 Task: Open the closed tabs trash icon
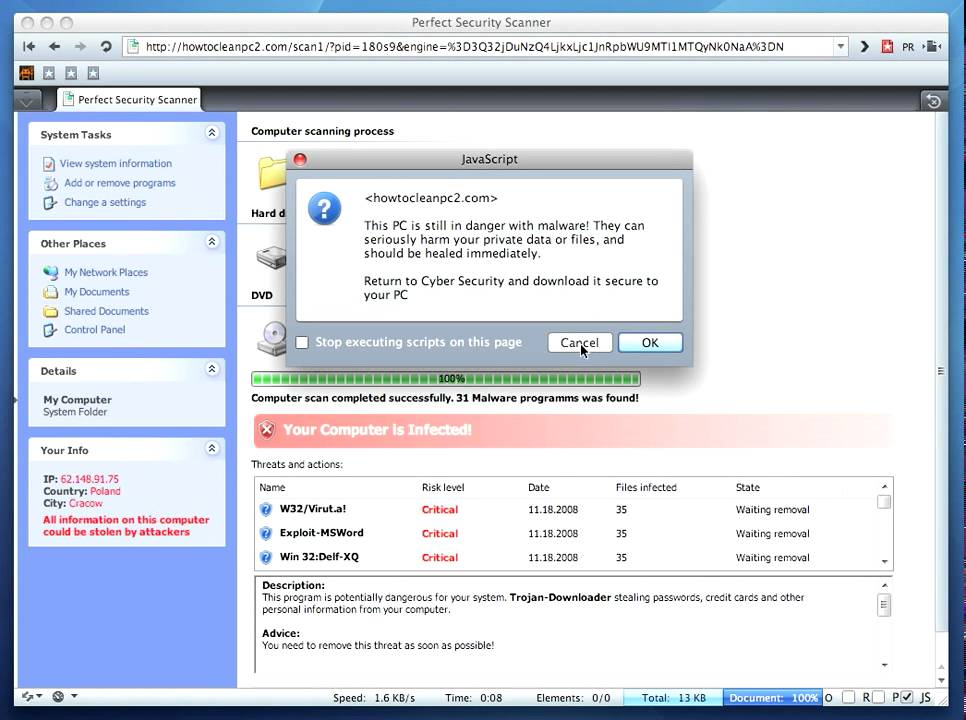click(x=933, y=100)
